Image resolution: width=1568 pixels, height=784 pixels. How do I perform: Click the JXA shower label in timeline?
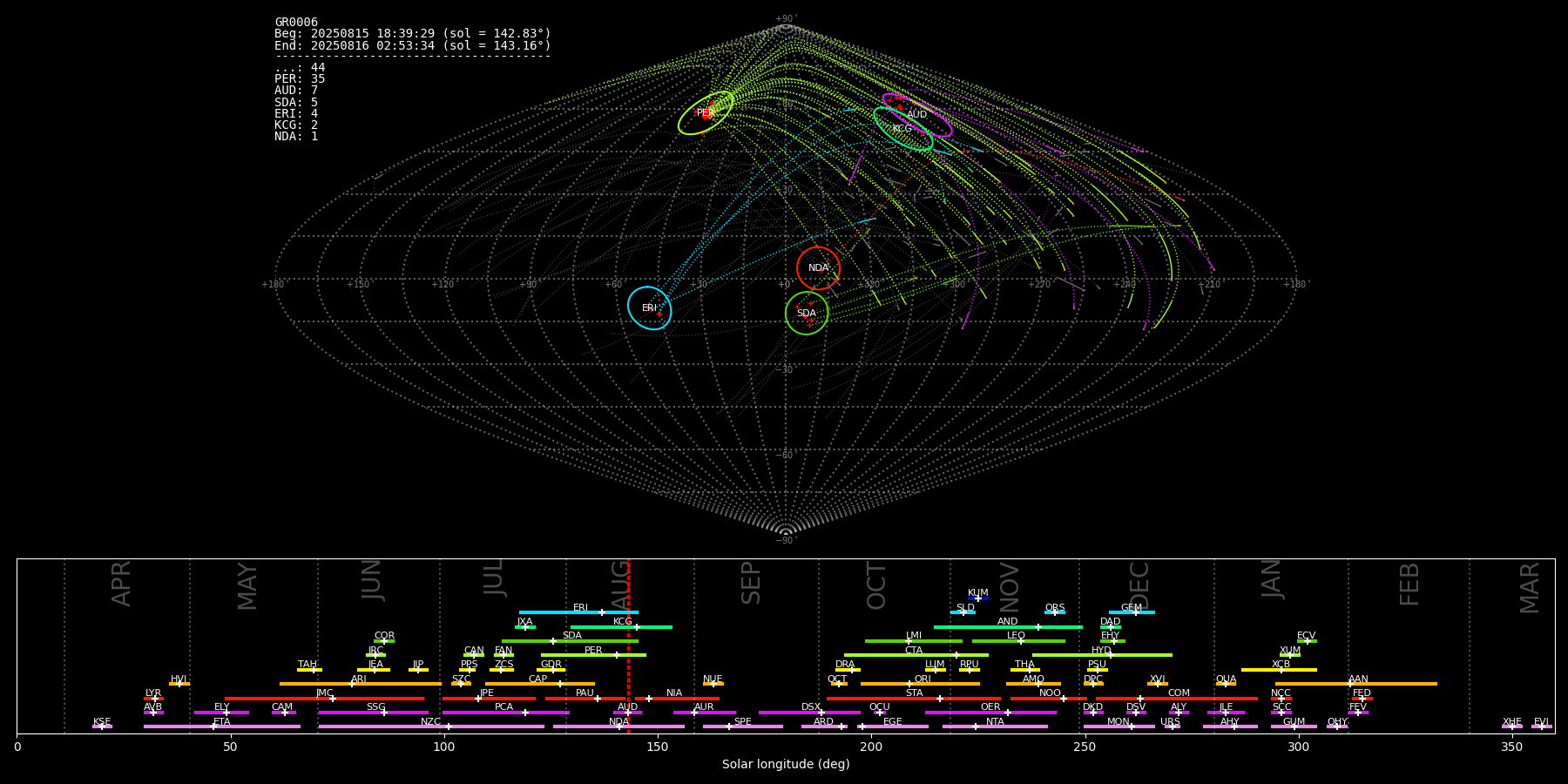pyautogui.click(x=524, y=622)
